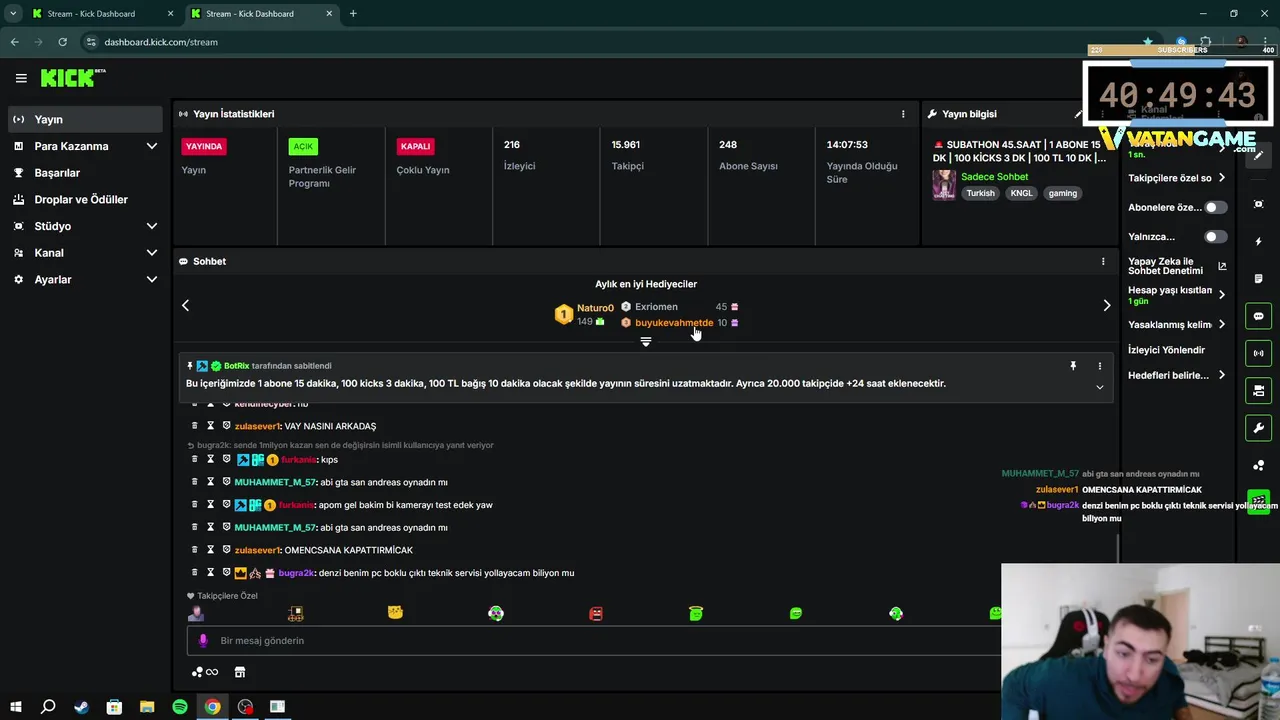Select the cat emote in emote row
The height and width of the screenshot is (720, 1280).
(x=396, y=613)
